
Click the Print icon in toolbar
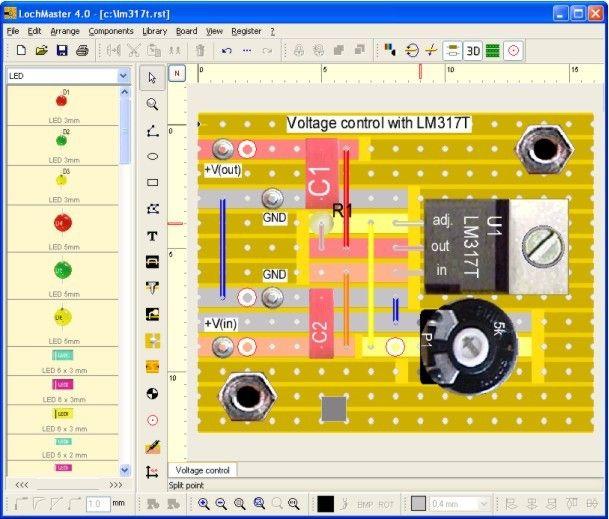point(82,50)
